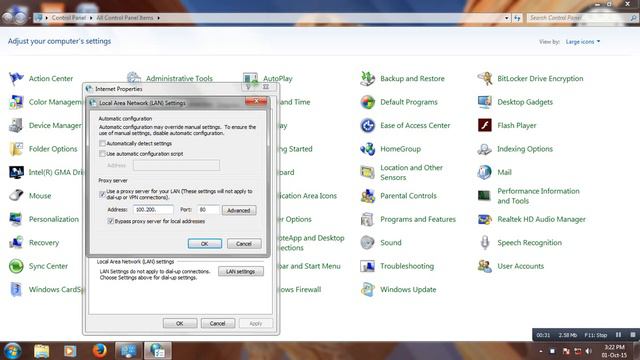Open Backup and Restore icon
Viewport: 640px width, 360px height.
367,78
